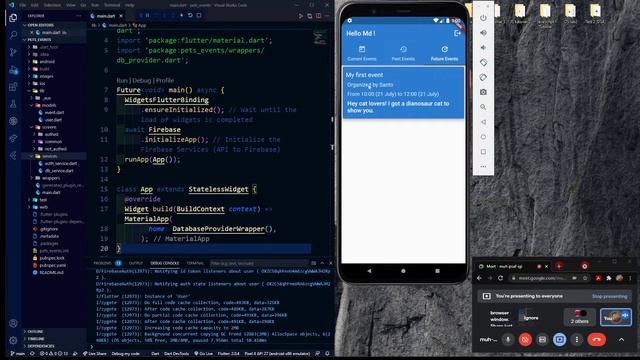This screenshot has height=360, width=640.
Task: Click emulator sidebar overview square button
Action: click(x=483, y=152)
